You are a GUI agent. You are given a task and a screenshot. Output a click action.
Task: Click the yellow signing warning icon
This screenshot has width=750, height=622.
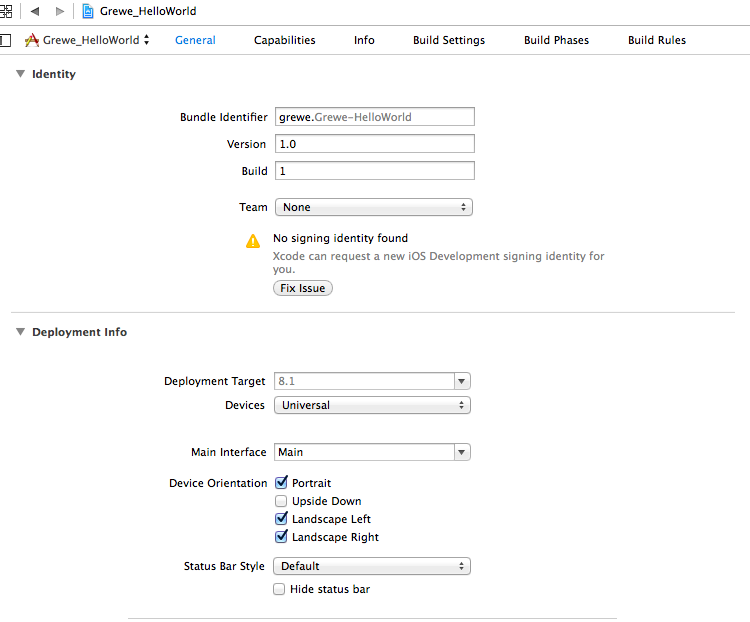[253, 241]
